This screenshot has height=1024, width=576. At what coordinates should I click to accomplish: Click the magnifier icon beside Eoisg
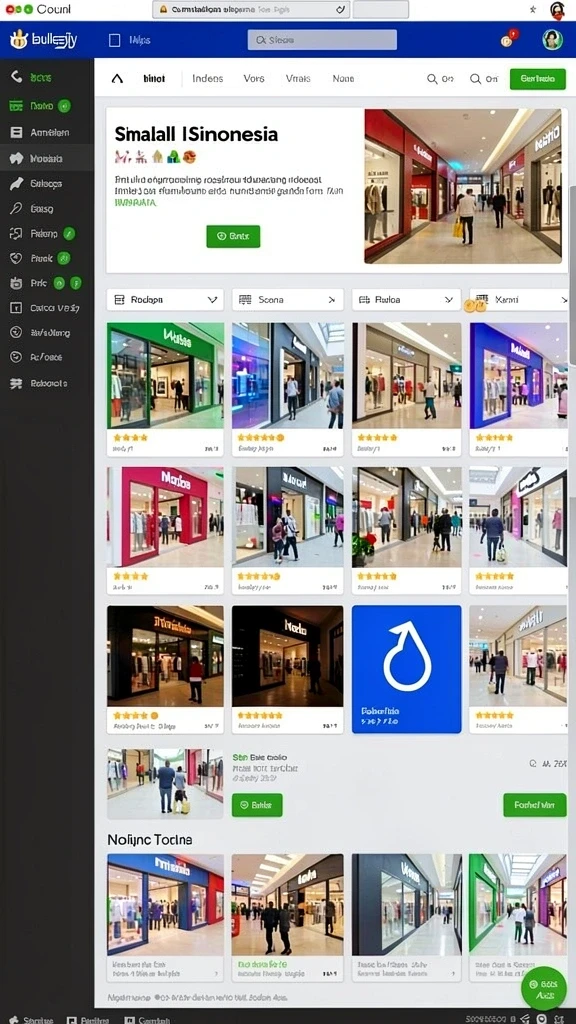click(16, 209)
